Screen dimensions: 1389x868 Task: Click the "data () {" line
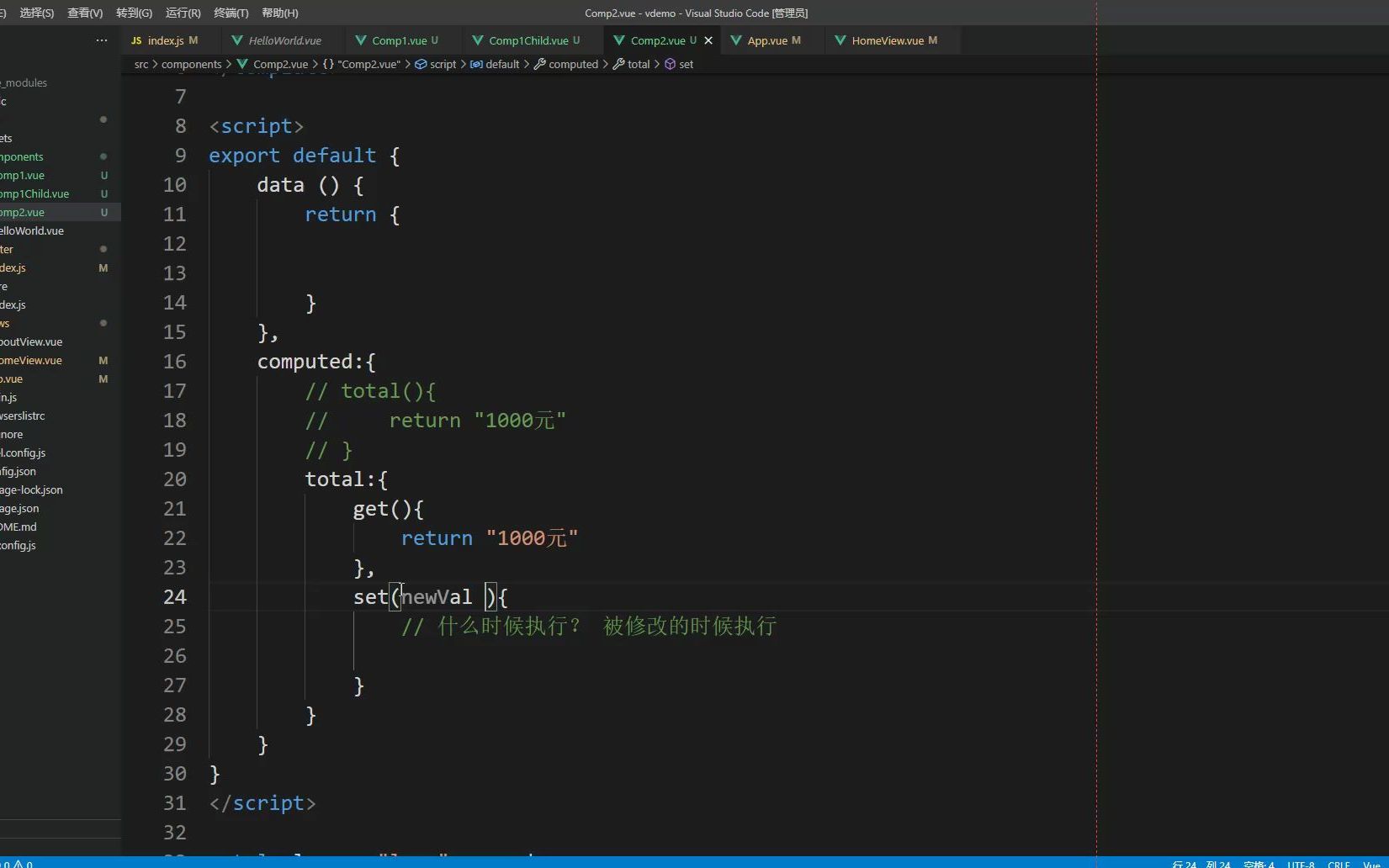click(x=310, y=185)
